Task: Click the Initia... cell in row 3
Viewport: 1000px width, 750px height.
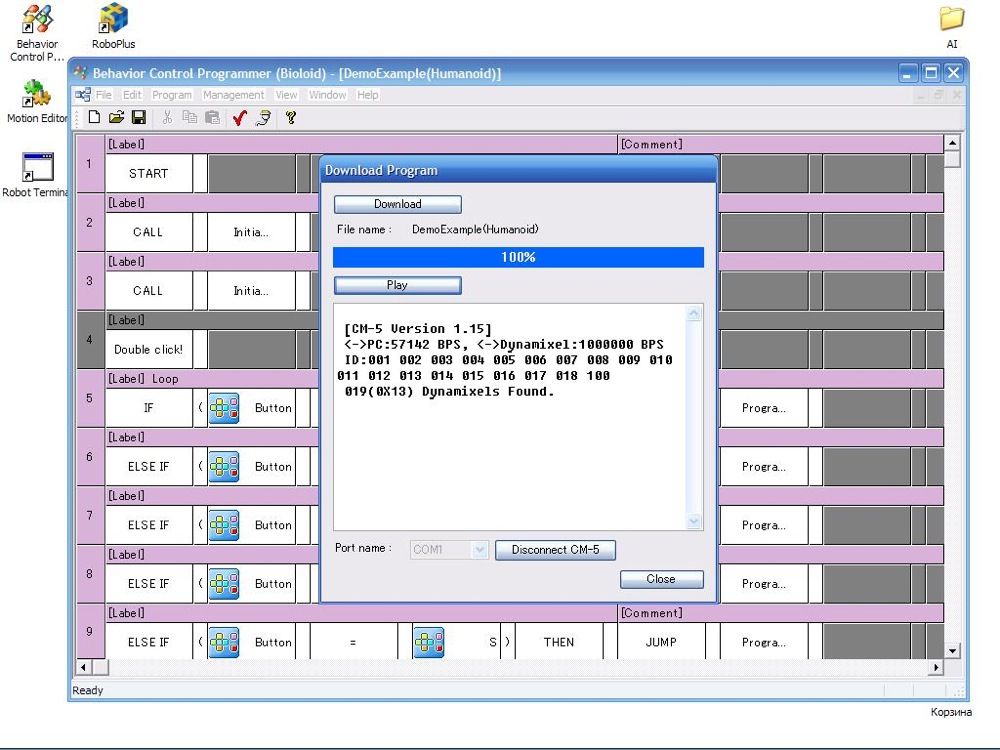Action: (251, 291)
